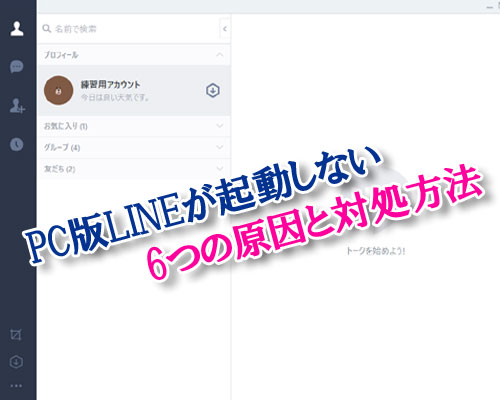Click the search magnifier icon

[x=47, y=29]
